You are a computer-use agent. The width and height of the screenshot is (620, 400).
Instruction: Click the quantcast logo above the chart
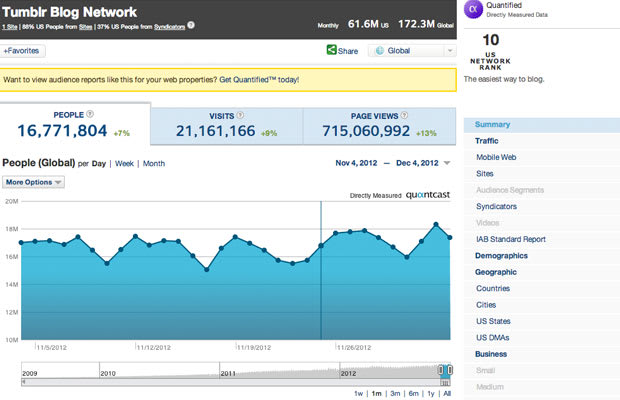tap(428, 195)
